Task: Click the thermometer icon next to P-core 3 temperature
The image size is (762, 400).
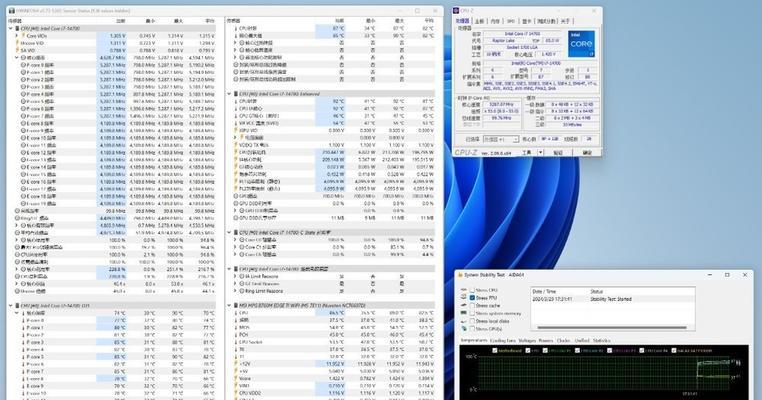Action: coord(23,342)
